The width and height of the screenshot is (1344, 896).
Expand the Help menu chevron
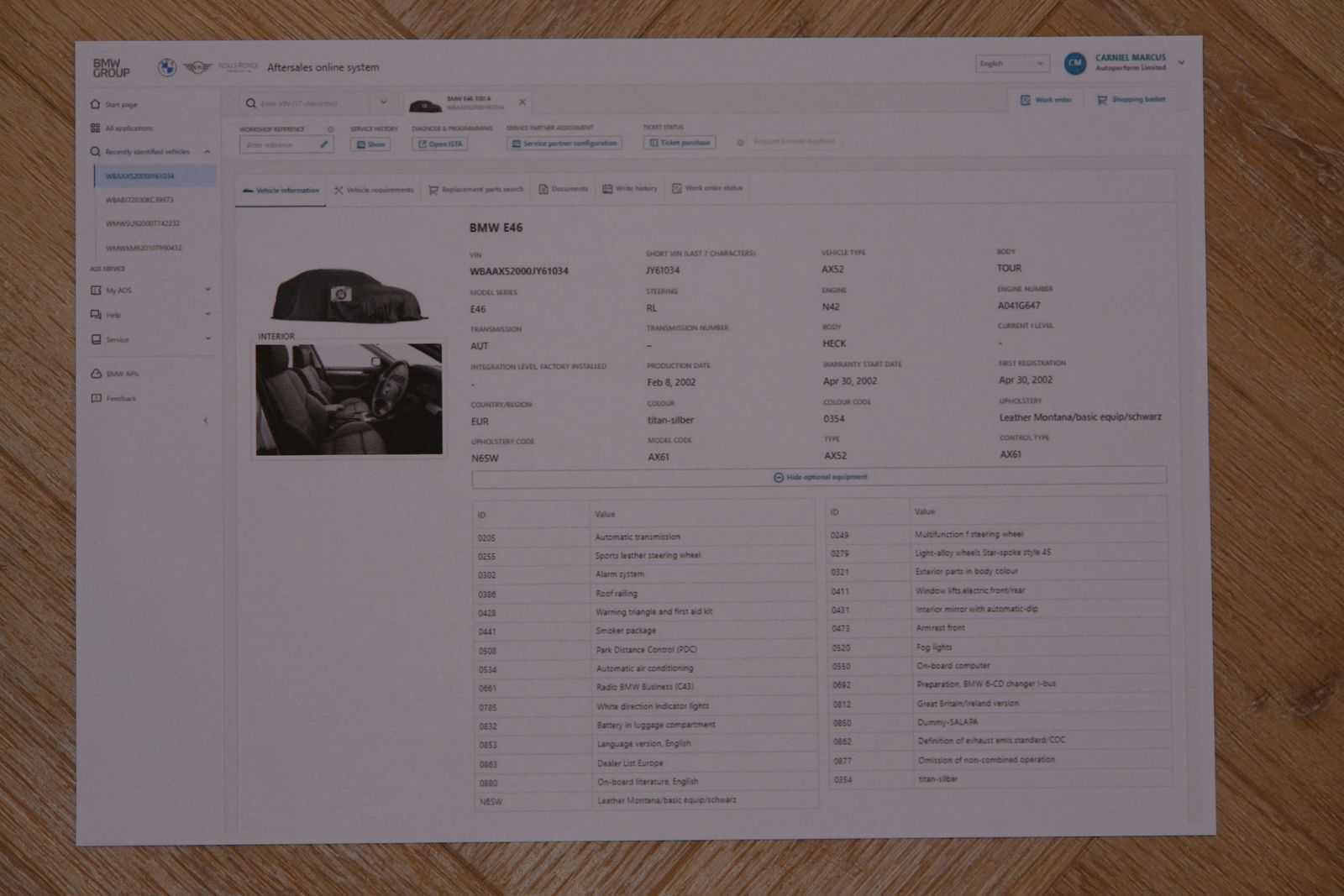207,314
